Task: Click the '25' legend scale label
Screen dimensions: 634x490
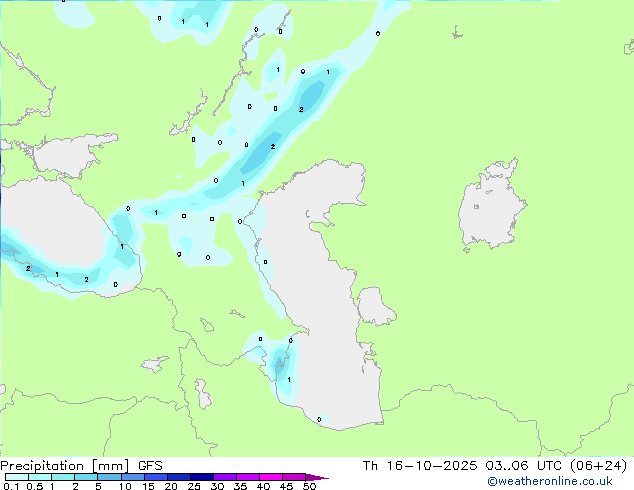Action: 194,486
